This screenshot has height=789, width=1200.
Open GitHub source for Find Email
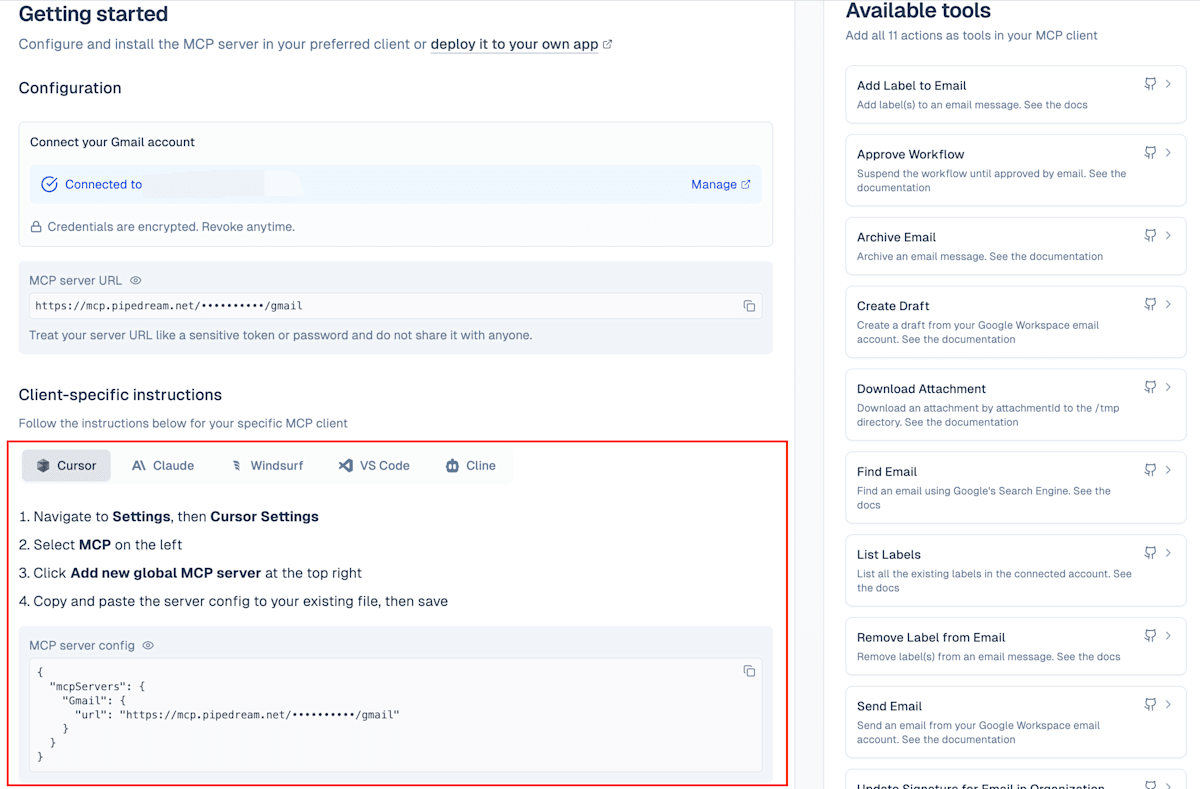[1150, 470]
